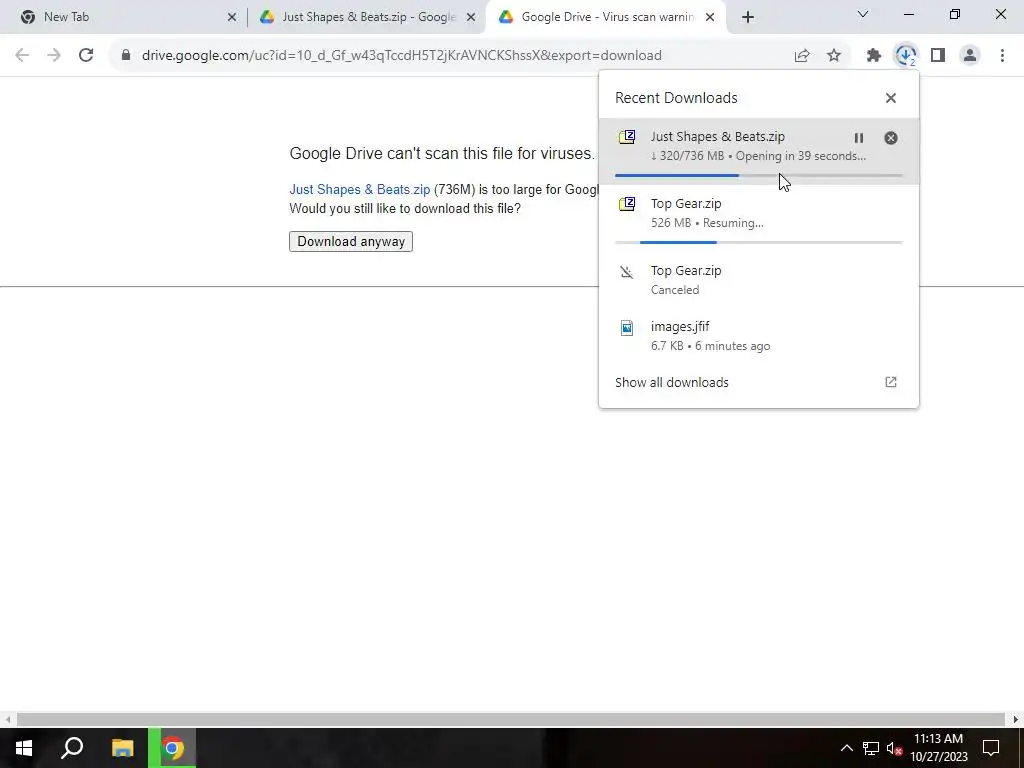Screen dimensions: 1024x768
Task: Click the images.jfif file icon
Action: pyautogui.click(x=627, y=327)
